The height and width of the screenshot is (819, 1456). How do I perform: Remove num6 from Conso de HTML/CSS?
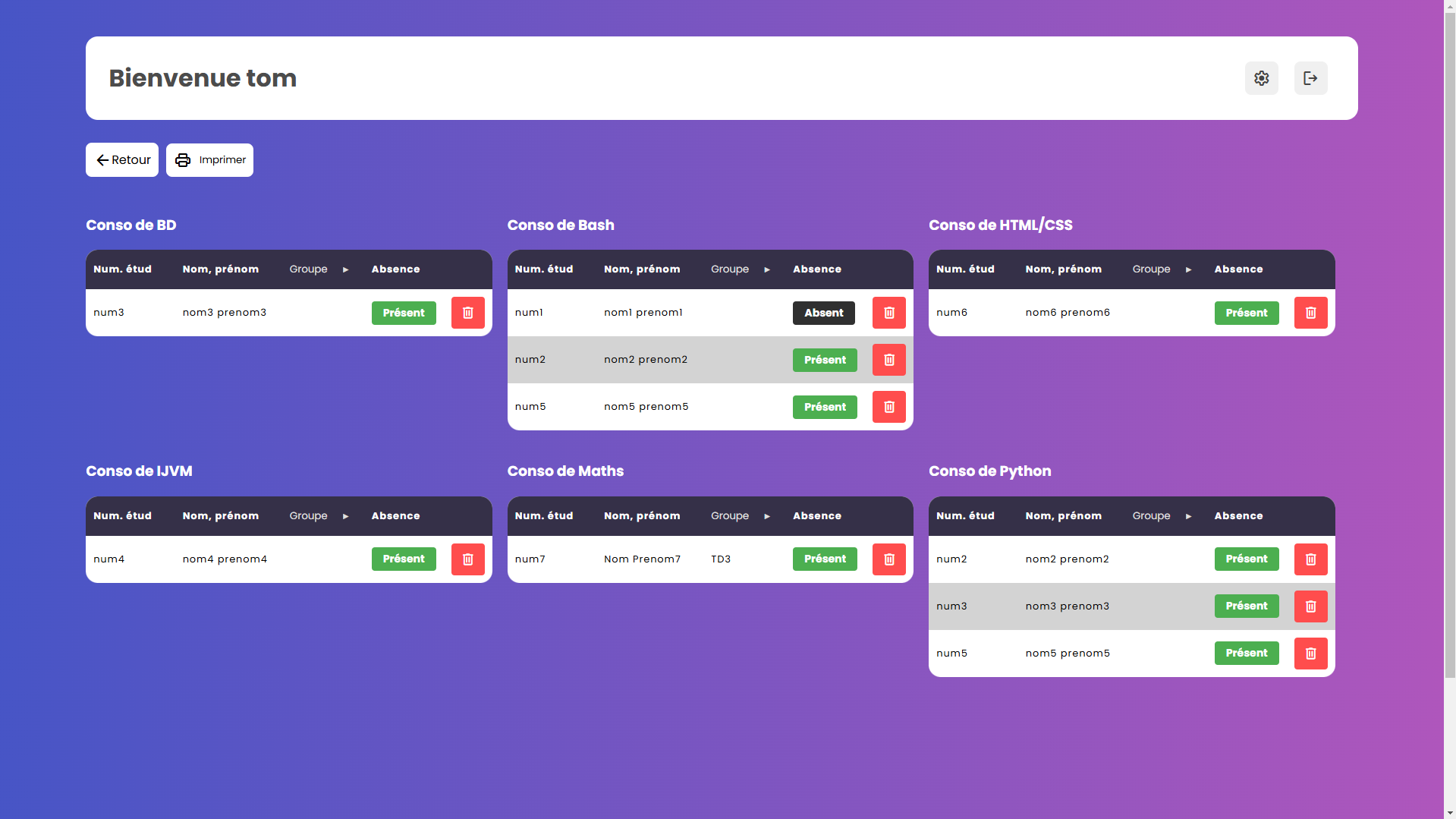tap(1310, 313)
